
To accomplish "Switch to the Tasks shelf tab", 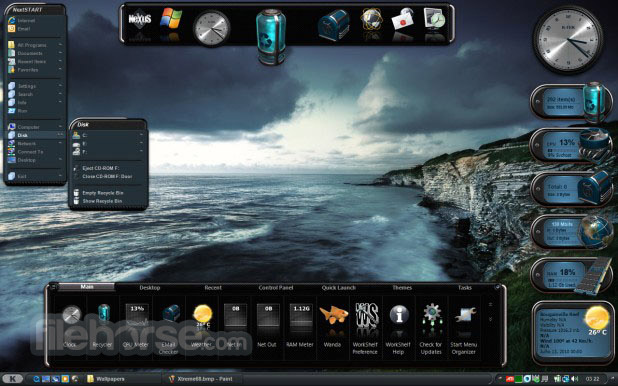I will tap(465, 288).
